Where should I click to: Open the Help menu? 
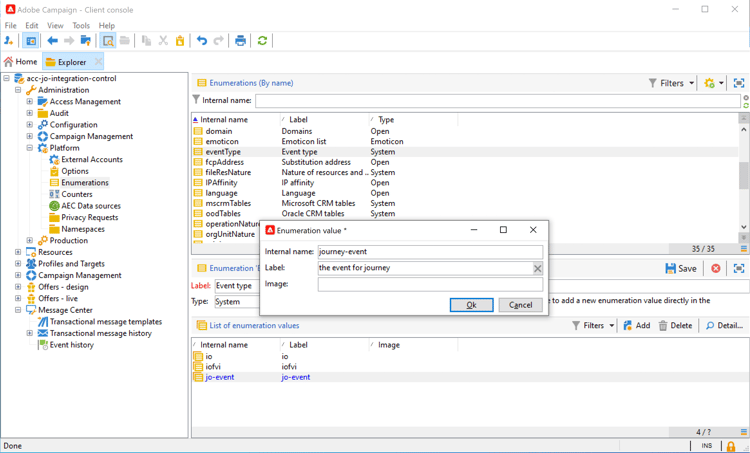point(107,25)
